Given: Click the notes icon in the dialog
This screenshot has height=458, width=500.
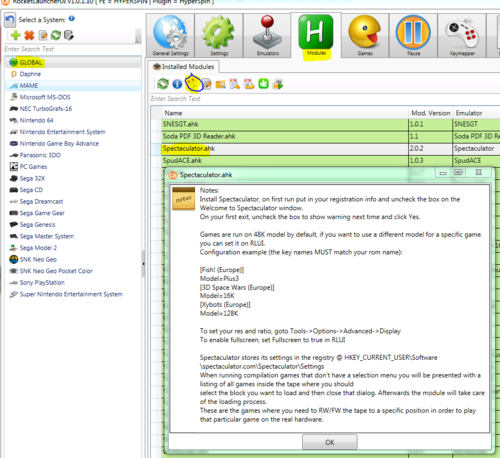Looking at the screenshot, I should coord(183,199).
